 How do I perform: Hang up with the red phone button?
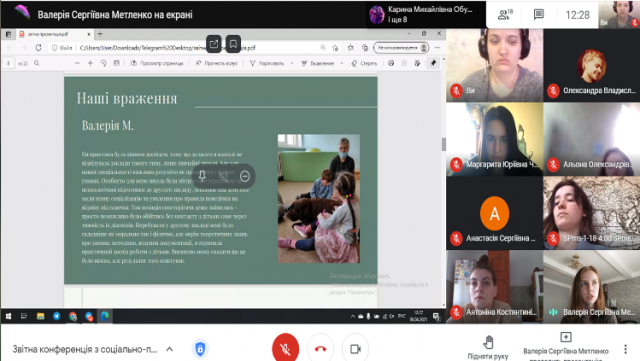click(320, 348)
